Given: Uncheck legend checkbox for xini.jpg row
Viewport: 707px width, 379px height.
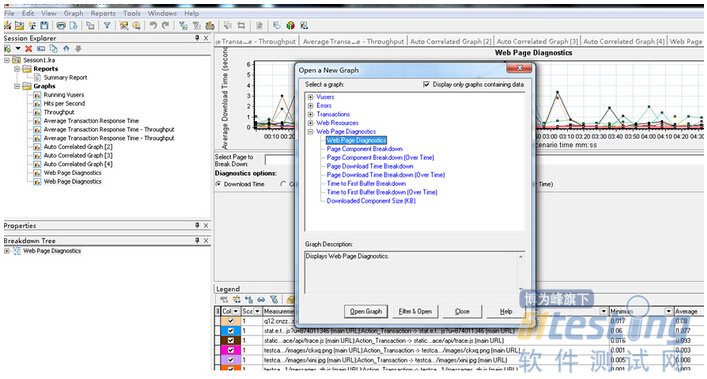Looking at the screenshot, I should (231, 360).
